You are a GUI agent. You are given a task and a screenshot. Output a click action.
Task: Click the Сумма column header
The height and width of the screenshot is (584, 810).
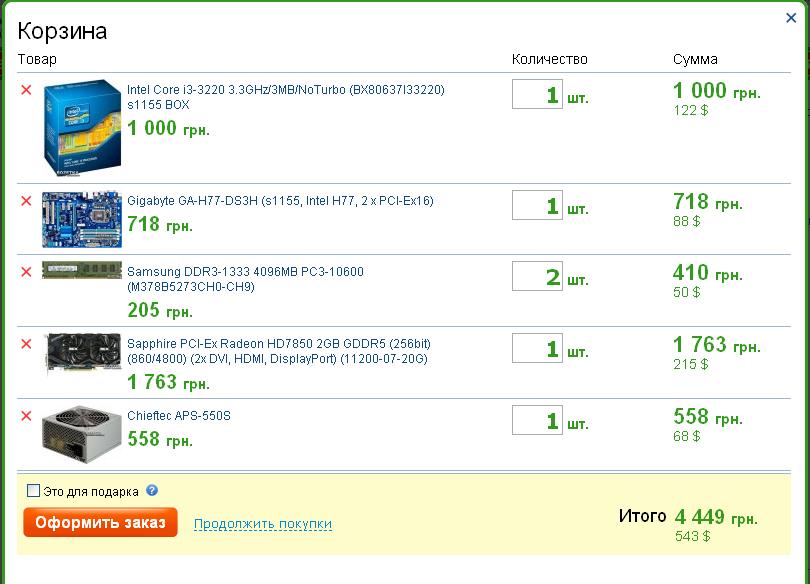pyautogui.click(x=695, y=59)
